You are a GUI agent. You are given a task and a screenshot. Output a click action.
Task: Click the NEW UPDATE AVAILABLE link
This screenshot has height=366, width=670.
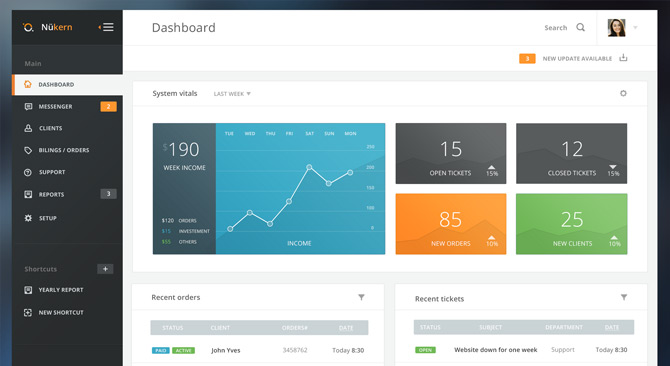click(x=577, y=59)
